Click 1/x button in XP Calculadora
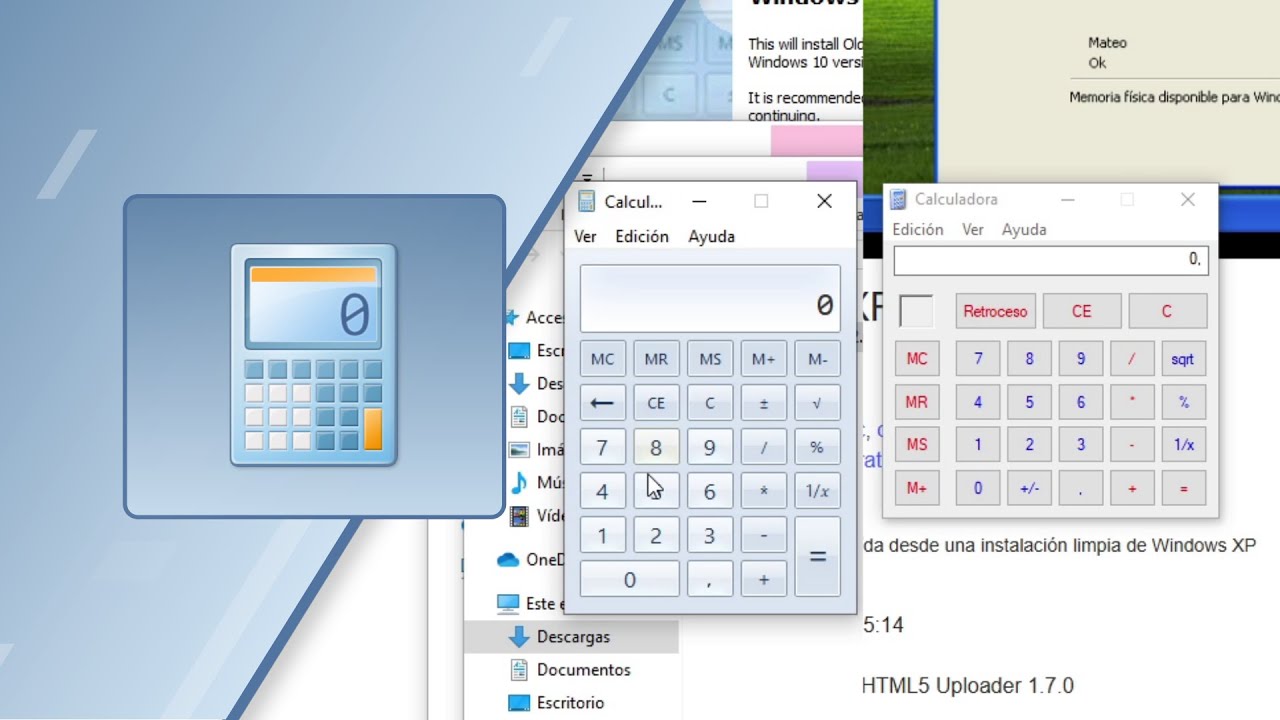Viewport: 1280px width, 720px height. coord(1183,445)
